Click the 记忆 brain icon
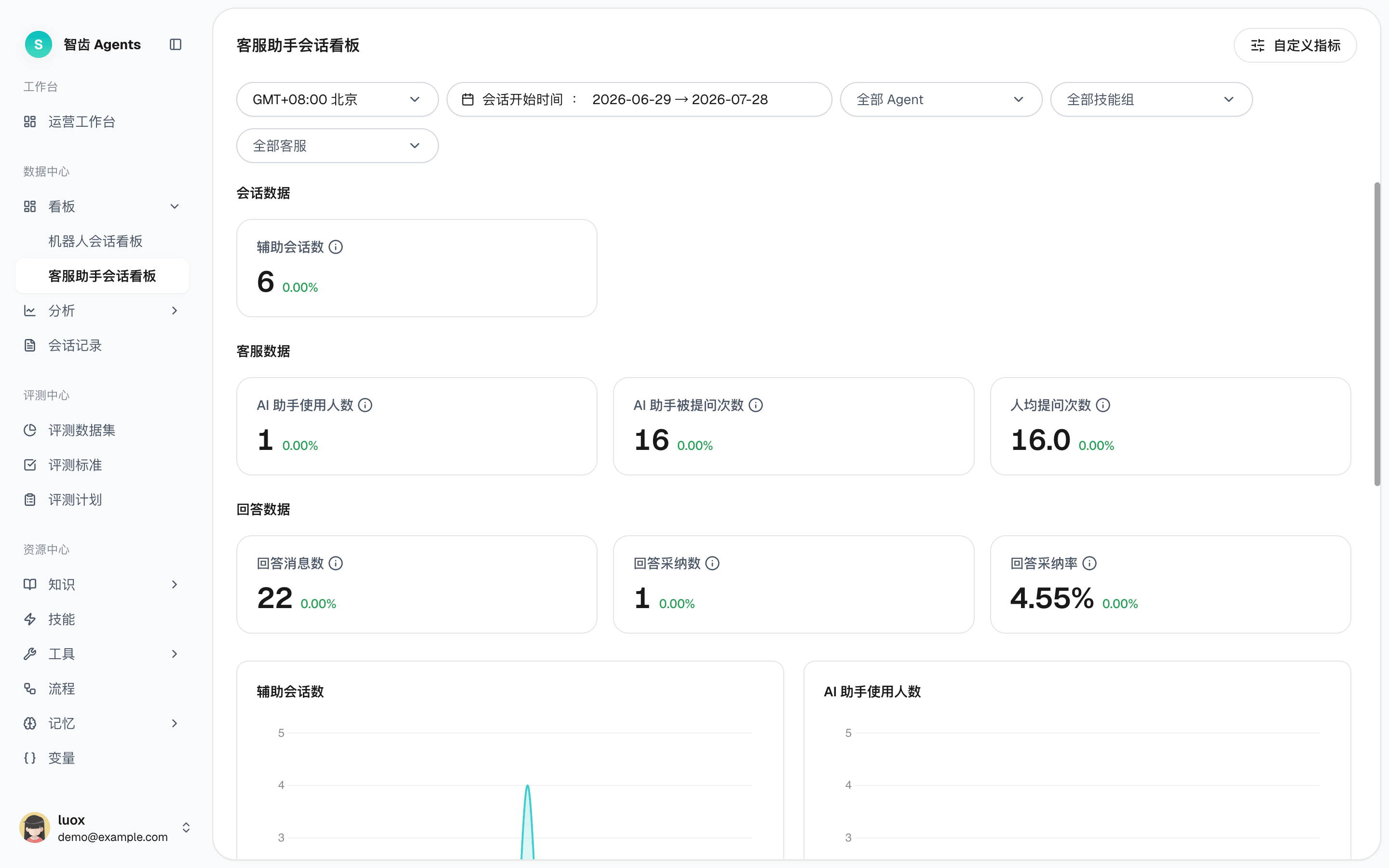 point(30,723)
